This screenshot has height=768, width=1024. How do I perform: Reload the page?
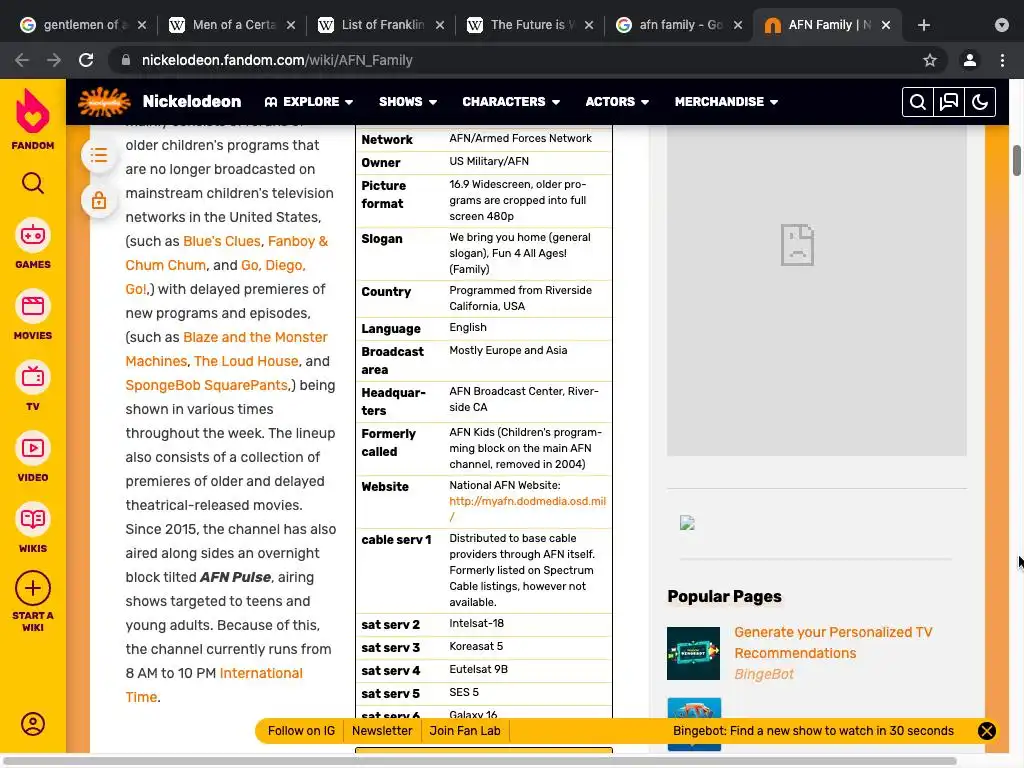[86, 60]
